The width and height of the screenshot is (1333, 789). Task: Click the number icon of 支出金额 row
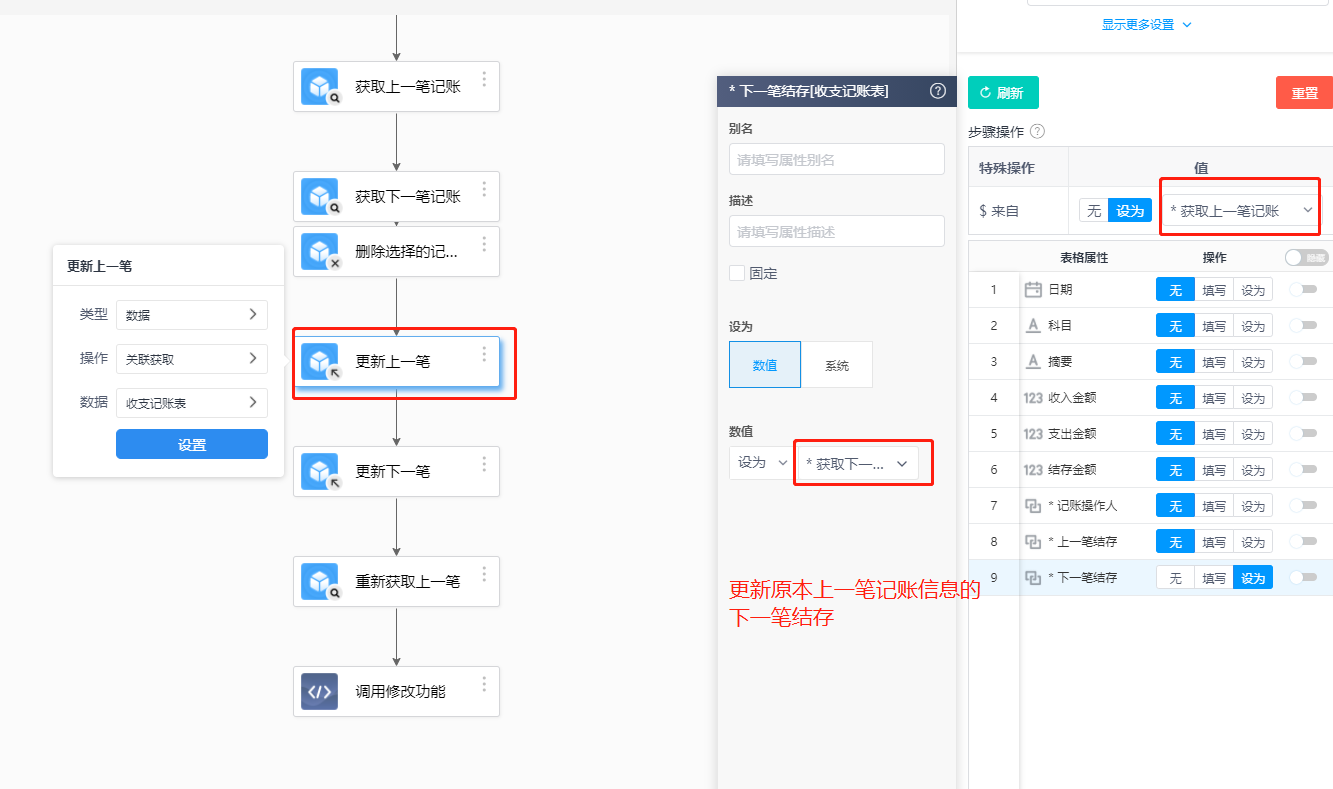(x=1034, y=434)
